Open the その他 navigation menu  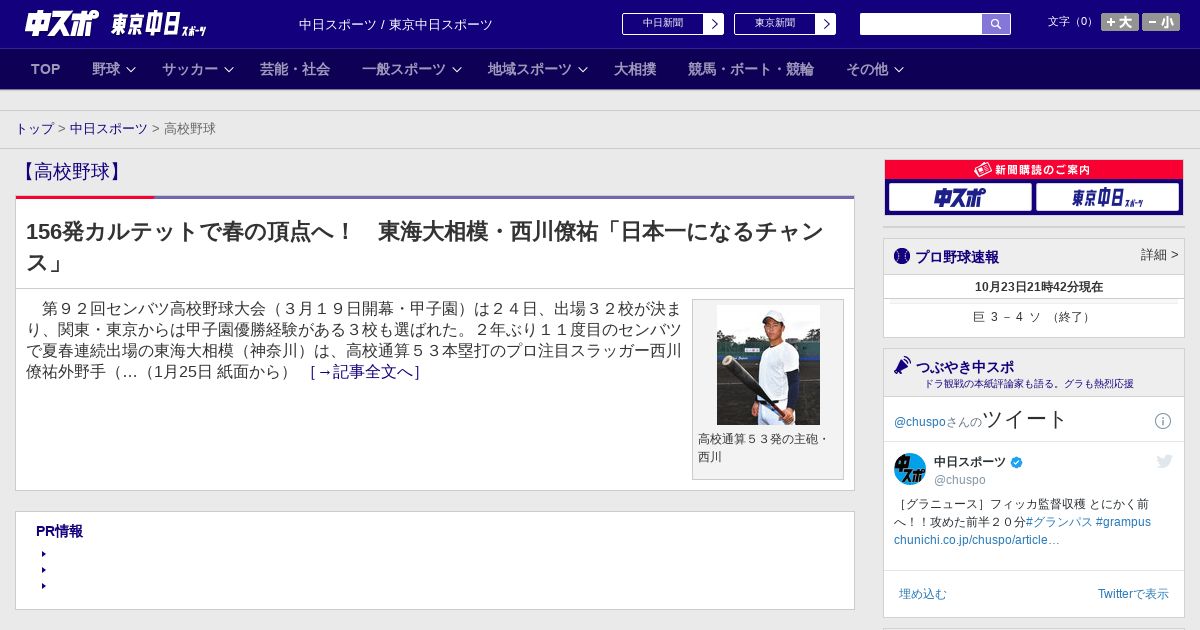[x=867, y=69]
